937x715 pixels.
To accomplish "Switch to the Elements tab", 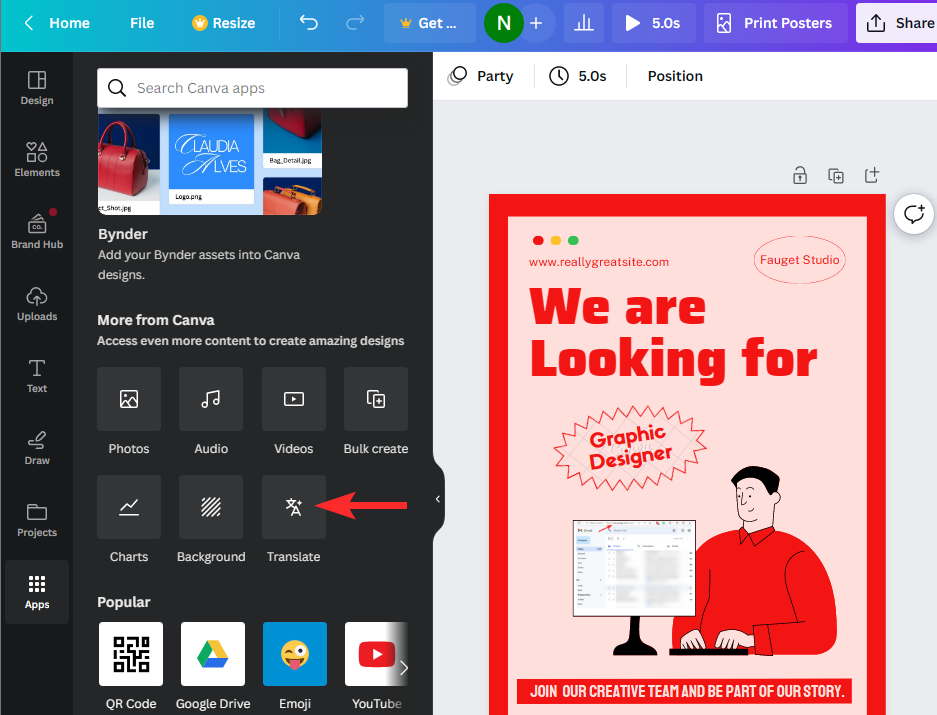I will click(37, 159).
